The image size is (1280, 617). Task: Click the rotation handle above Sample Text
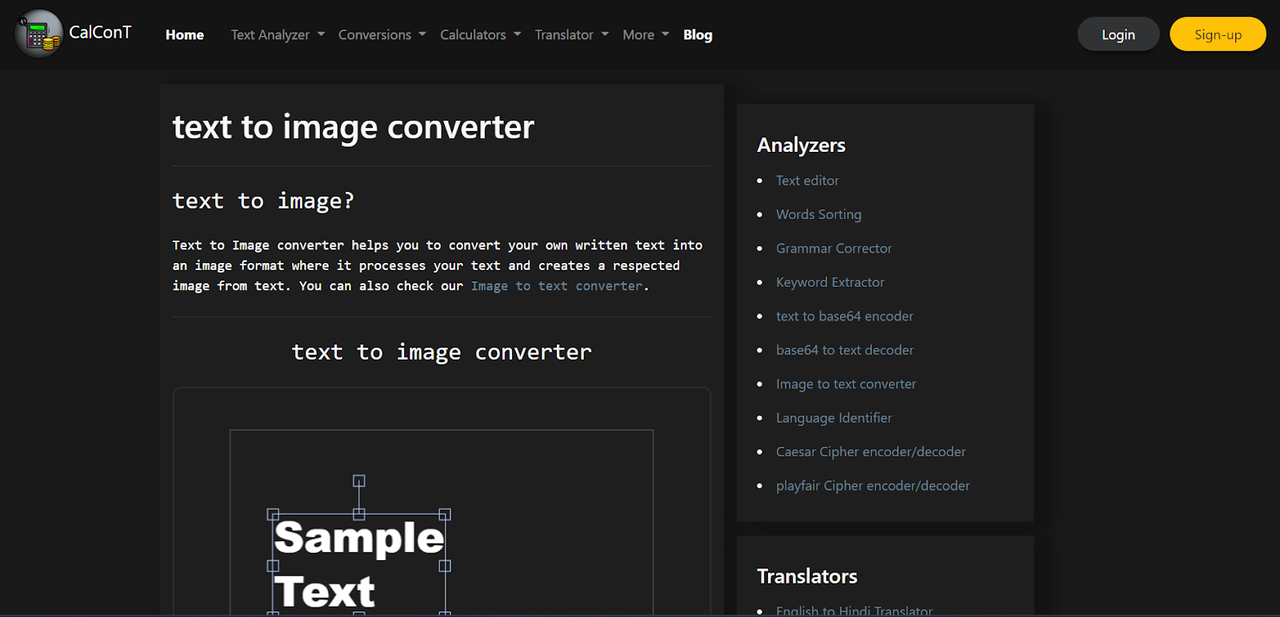point(359,481)
